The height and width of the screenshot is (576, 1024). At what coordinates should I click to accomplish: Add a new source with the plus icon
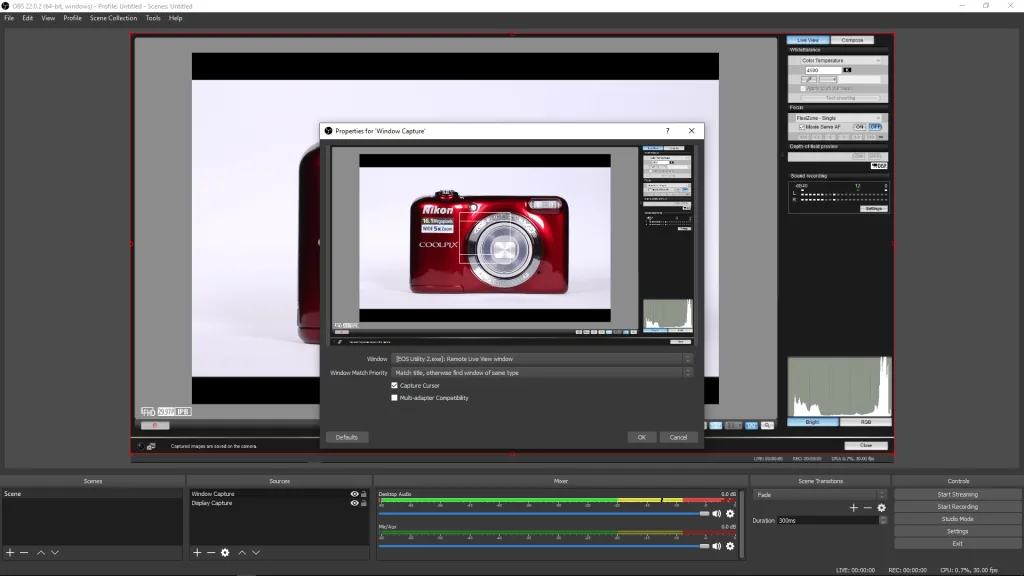[x=197, y=552]
